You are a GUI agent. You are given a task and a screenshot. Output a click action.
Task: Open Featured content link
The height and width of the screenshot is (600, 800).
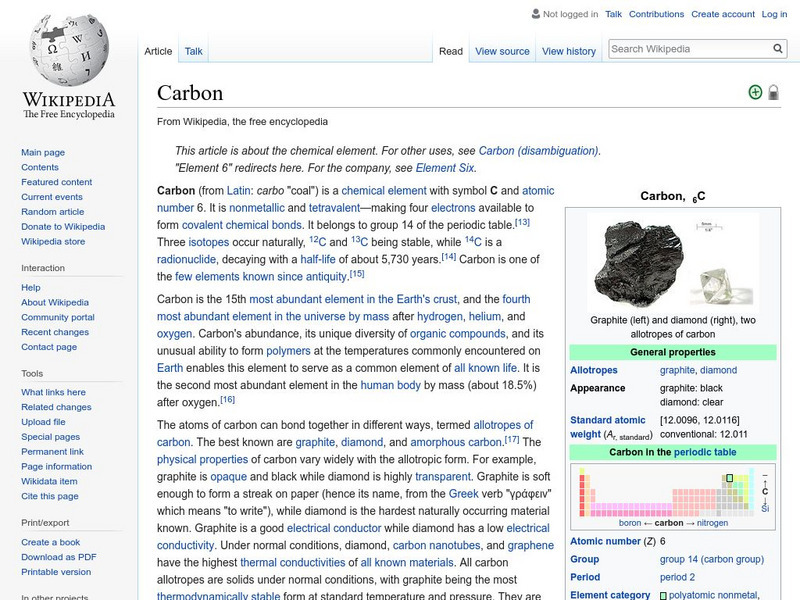[57, 182]
